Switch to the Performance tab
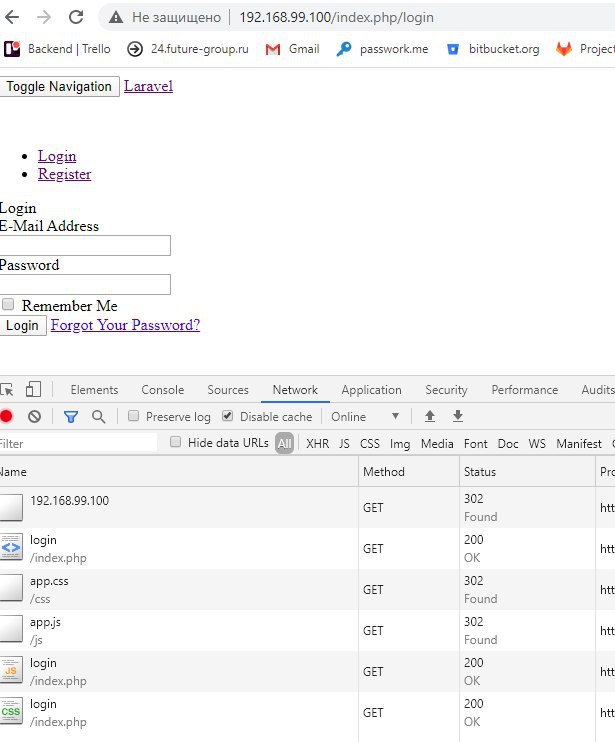Viewport: 615px width, 742px height. click(x=525, y=390)
